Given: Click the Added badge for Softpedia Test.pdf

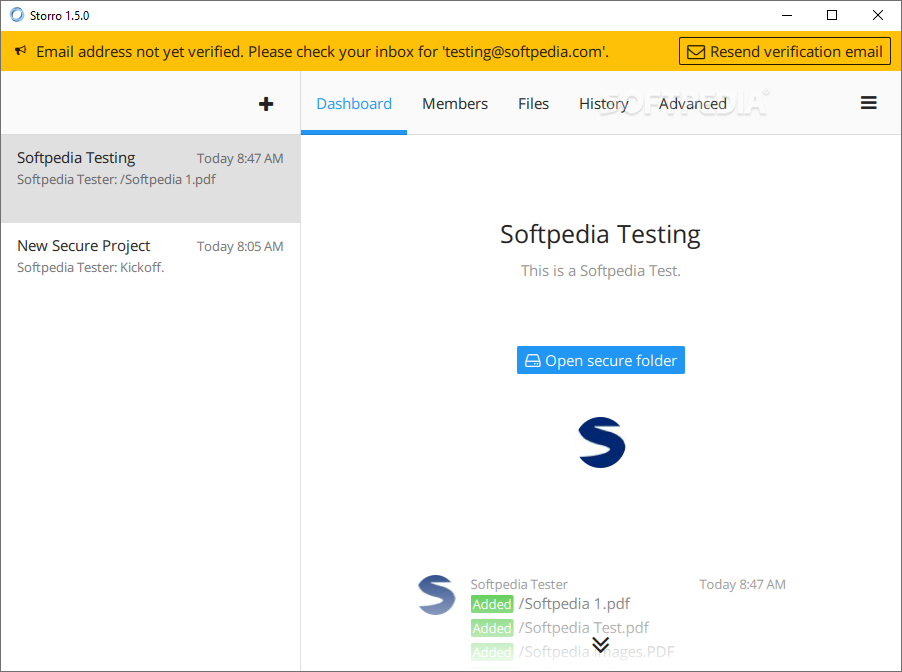Looking at the screenshot, I should pos(492,628).
